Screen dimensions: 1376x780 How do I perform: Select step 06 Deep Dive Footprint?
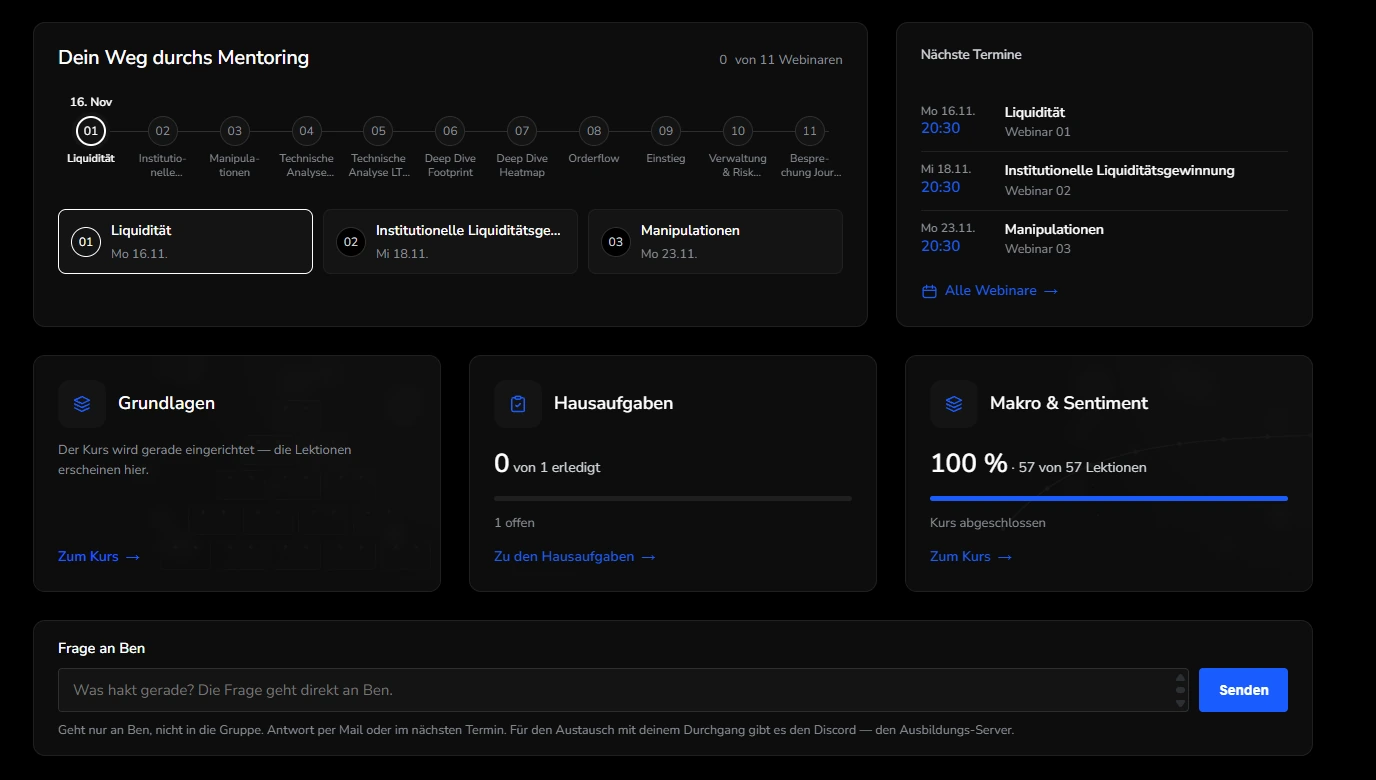tap(450, 131)
